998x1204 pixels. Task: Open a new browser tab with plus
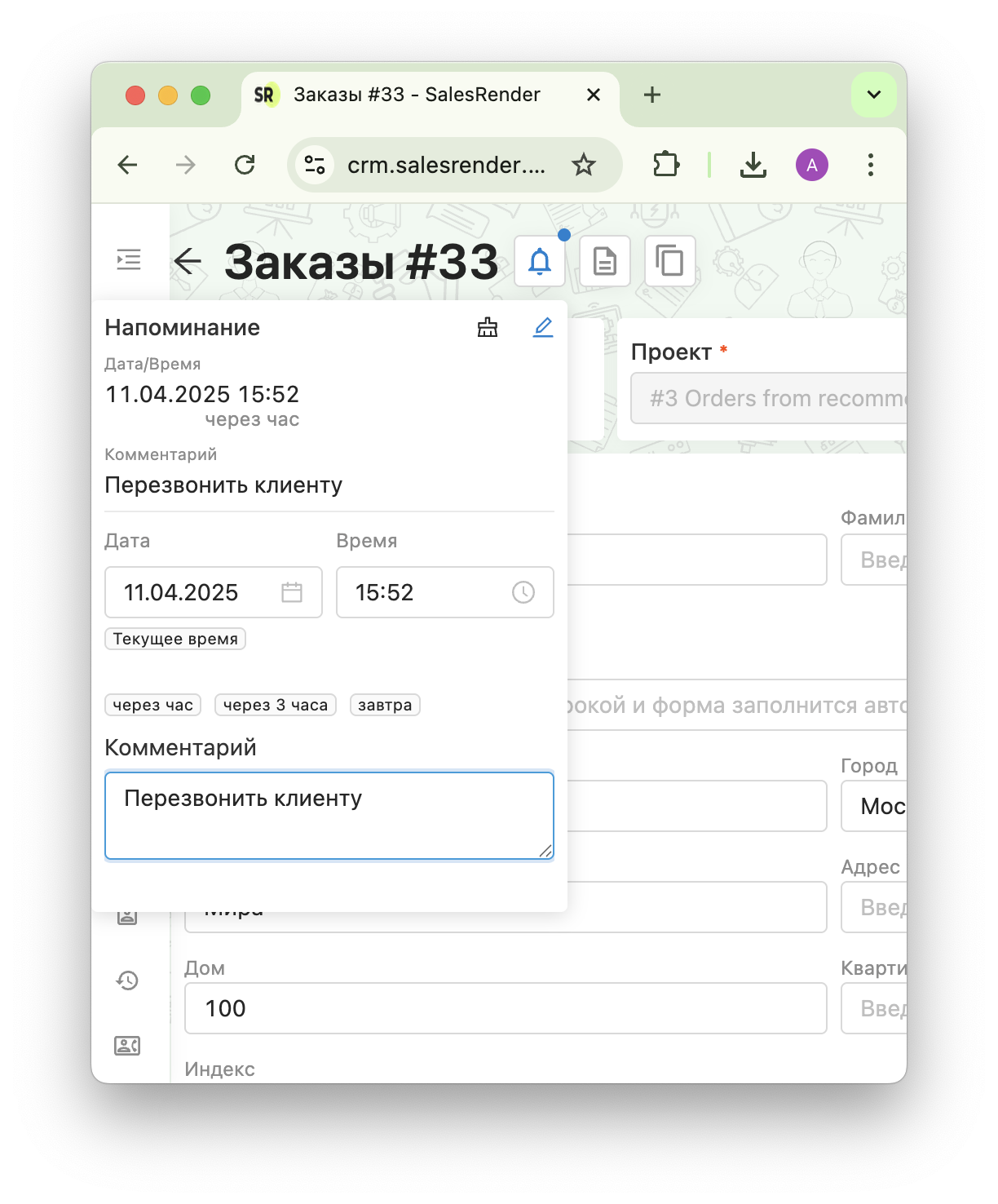[652, 95]
